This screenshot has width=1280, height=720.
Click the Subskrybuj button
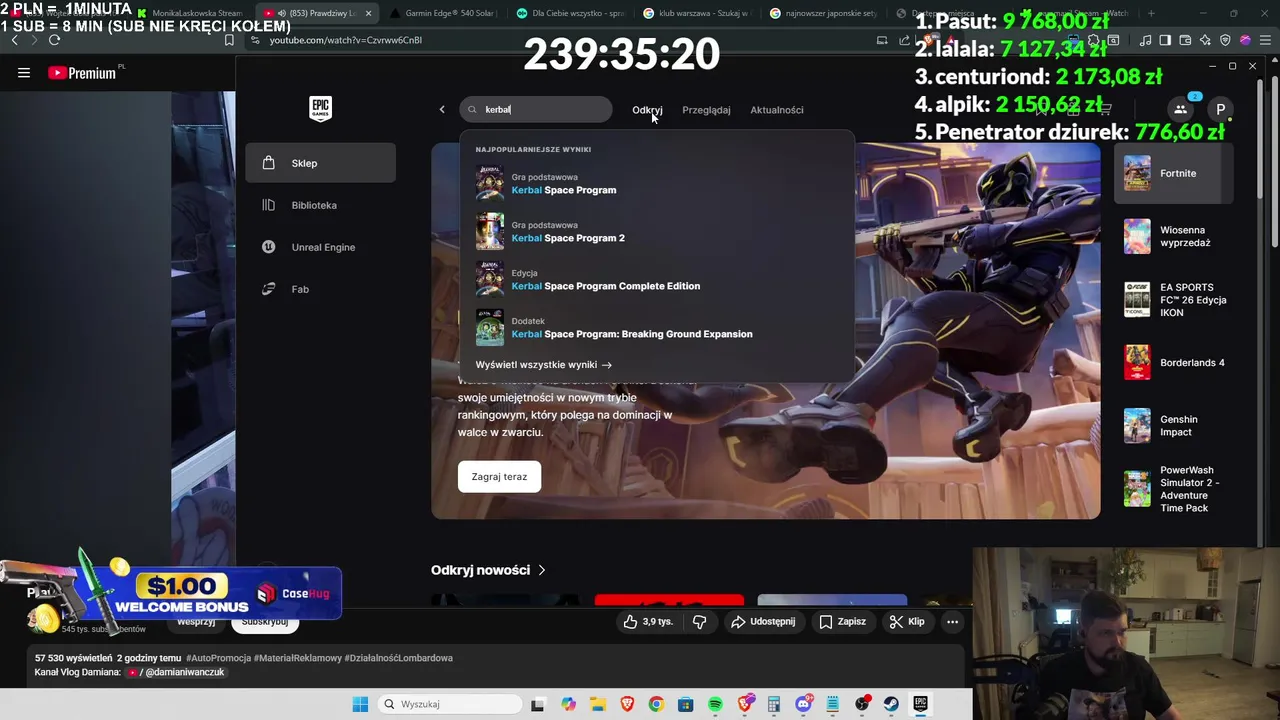point(265,622)
